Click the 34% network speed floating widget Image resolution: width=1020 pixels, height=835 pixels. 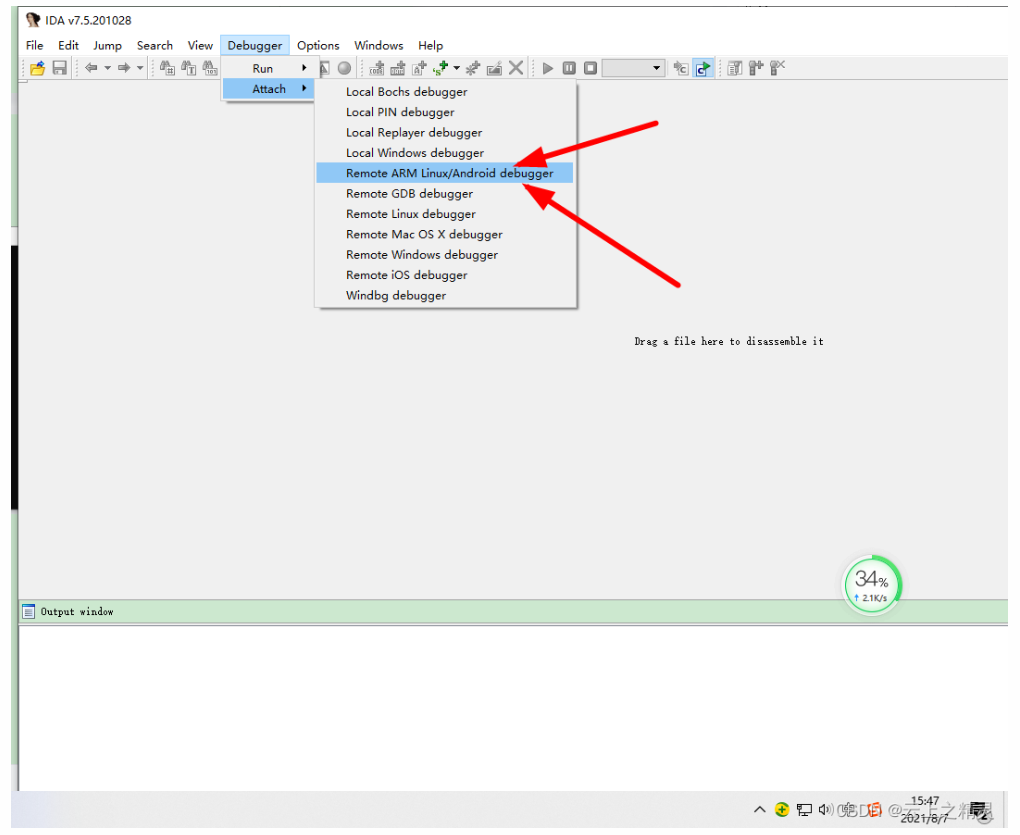point(872,585)
